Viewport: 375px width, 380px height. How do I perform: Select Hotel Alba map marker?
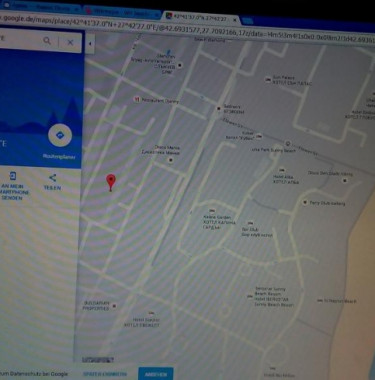pos(282,170)
